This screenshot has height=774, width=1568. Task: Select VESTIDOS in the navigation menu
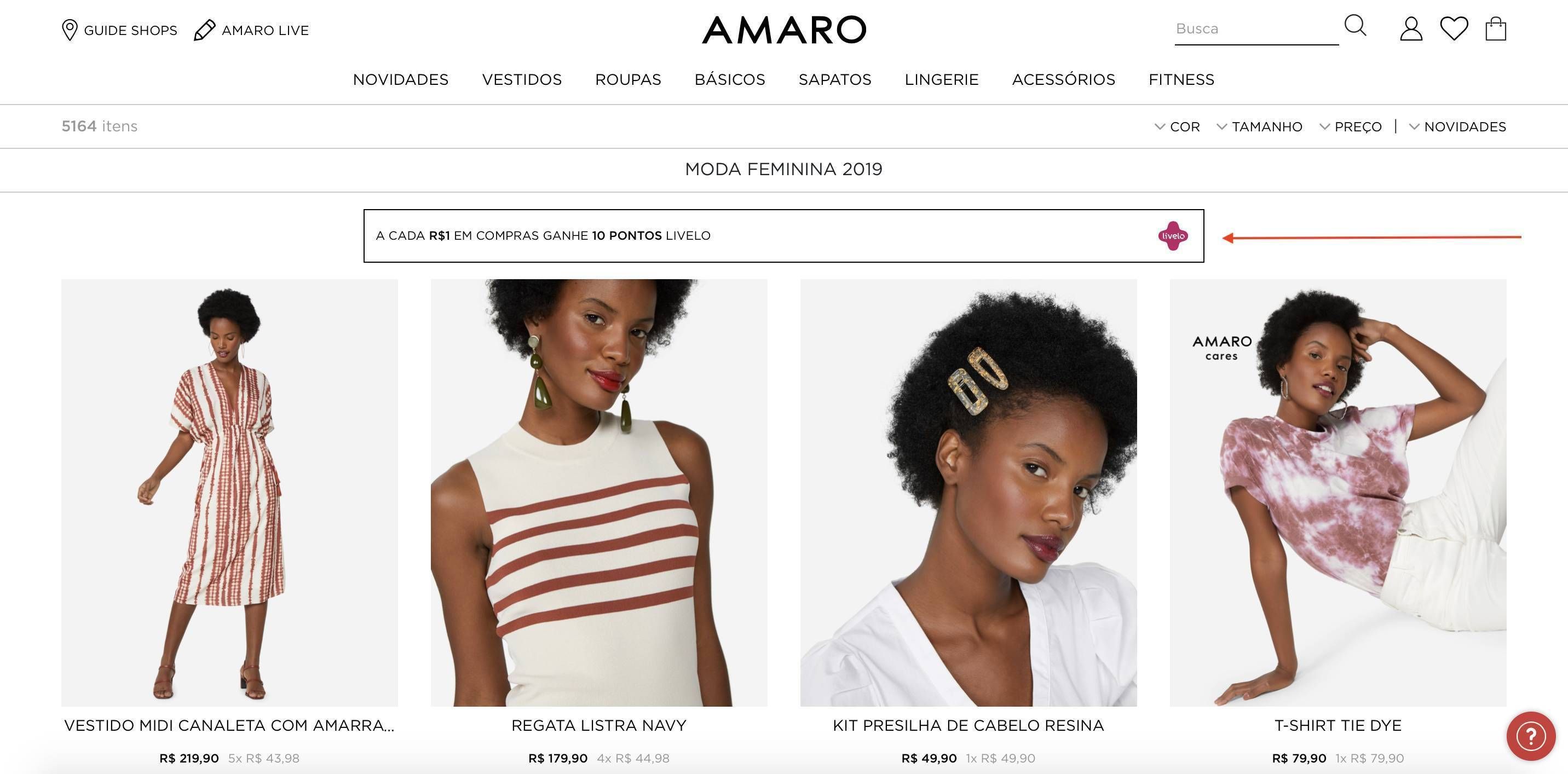tap(522, 80)
